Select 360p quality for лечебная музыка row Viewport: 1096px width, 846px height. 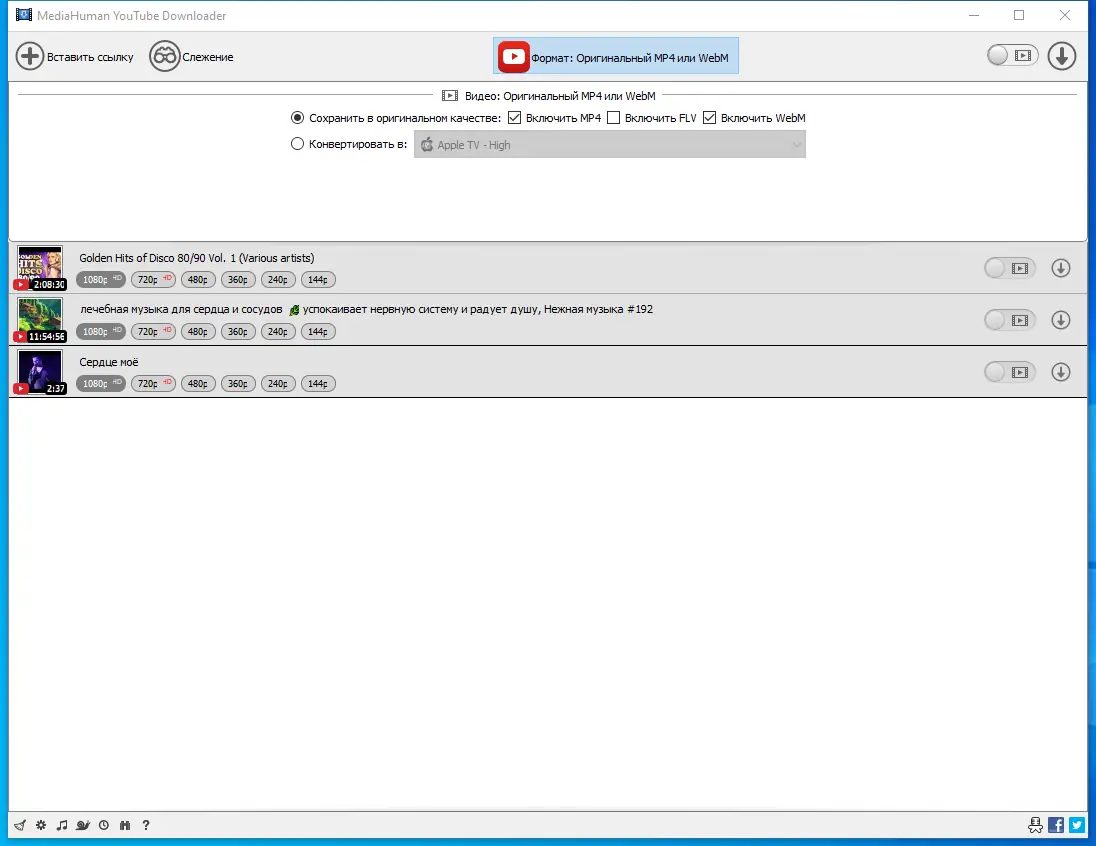click(x=238, y=331)
